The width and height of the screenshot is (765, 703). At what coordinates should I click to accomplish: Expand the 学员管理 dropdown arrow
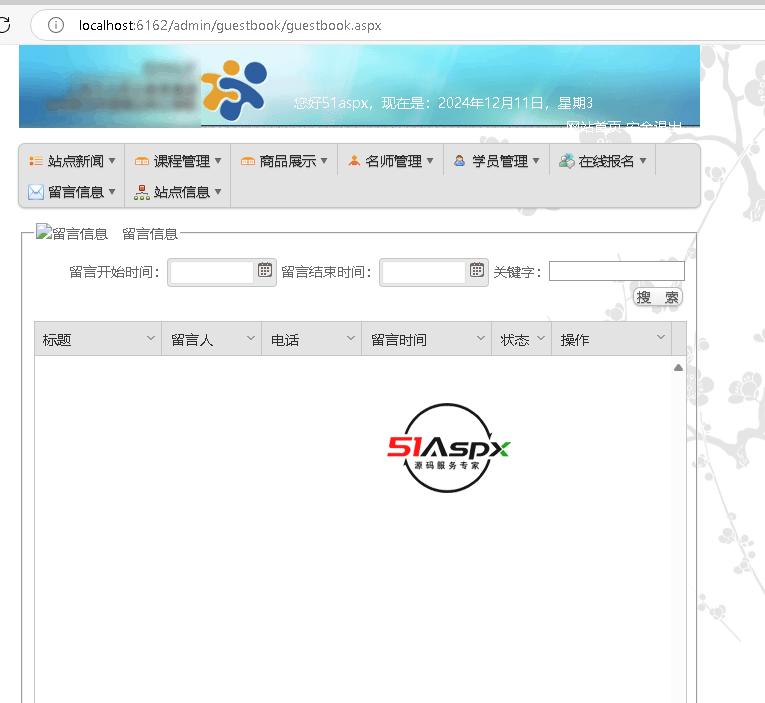(x=536, y=160)
